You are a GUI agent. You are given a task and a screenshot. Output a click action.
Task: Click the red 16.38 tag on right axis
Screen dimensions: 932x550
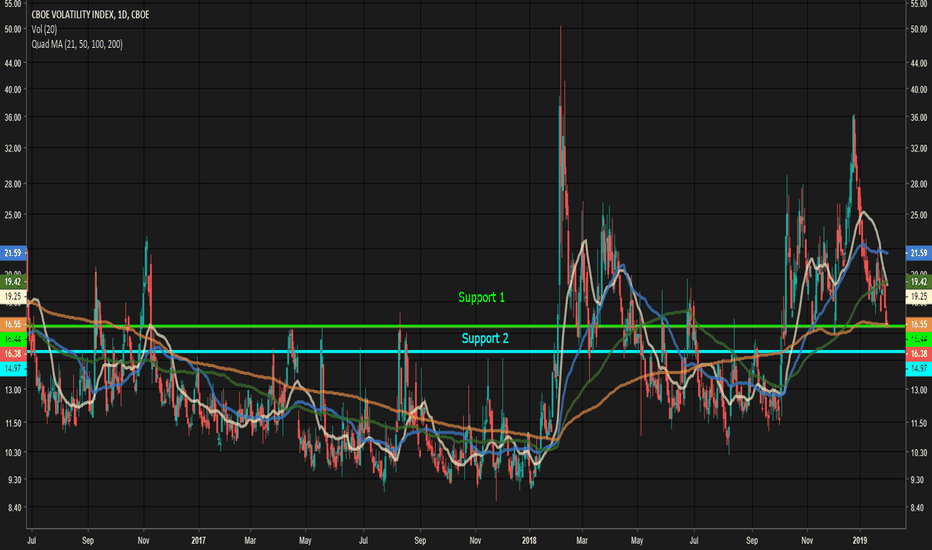pos(918,353)
